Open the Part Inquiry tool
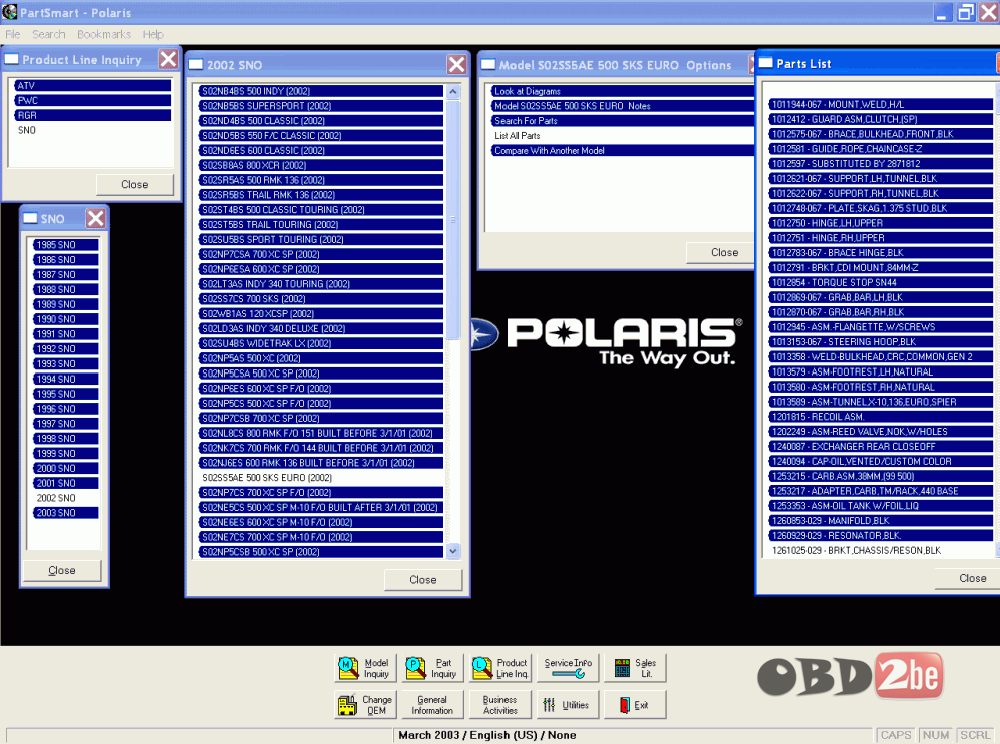Image resolution: width=1000 pixels, height=744 pixels. tap(432, 667)
